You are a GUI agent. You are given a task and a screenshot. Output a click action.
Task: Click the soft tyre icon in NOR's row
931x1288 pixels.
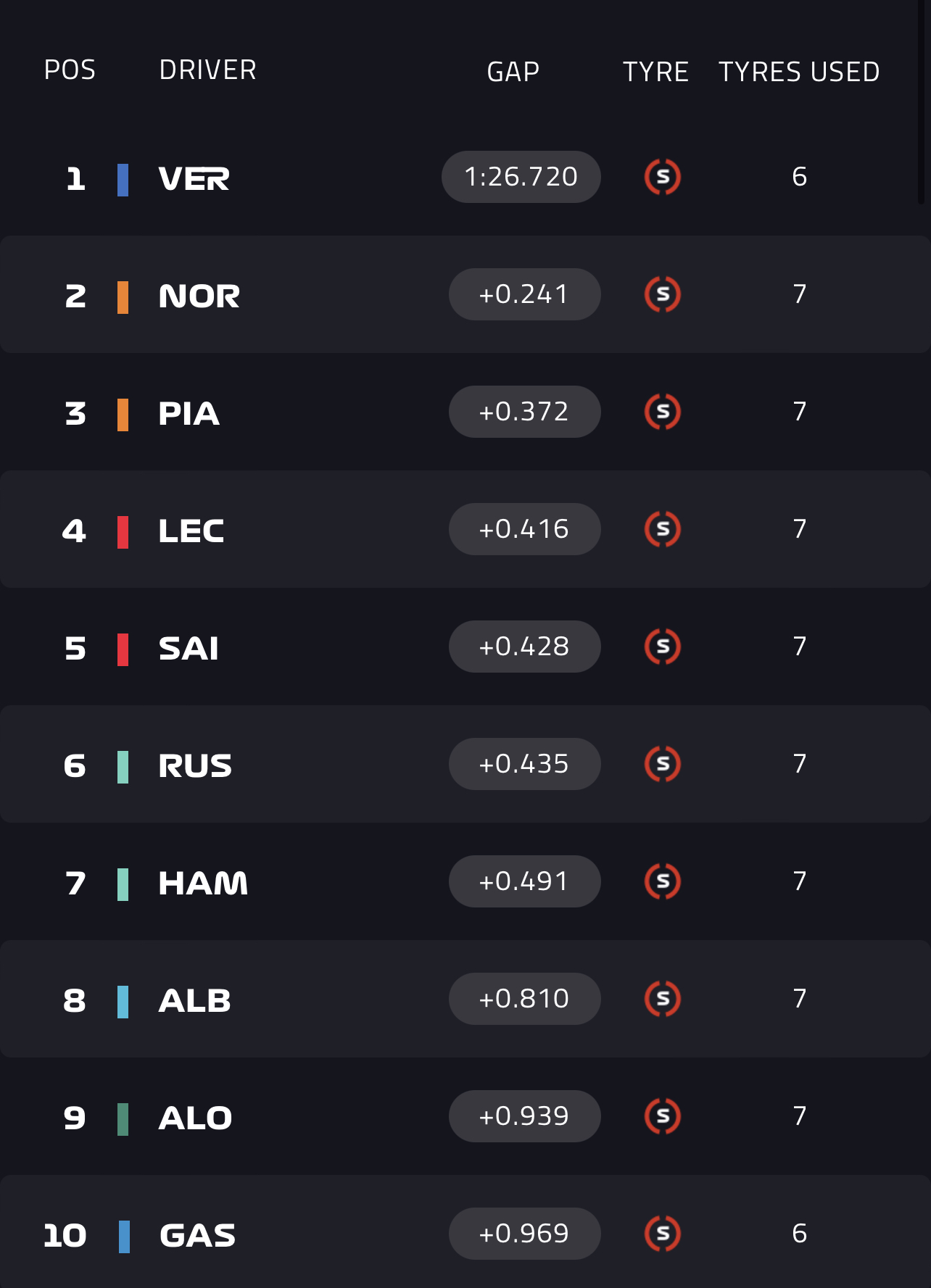(662, 294)
